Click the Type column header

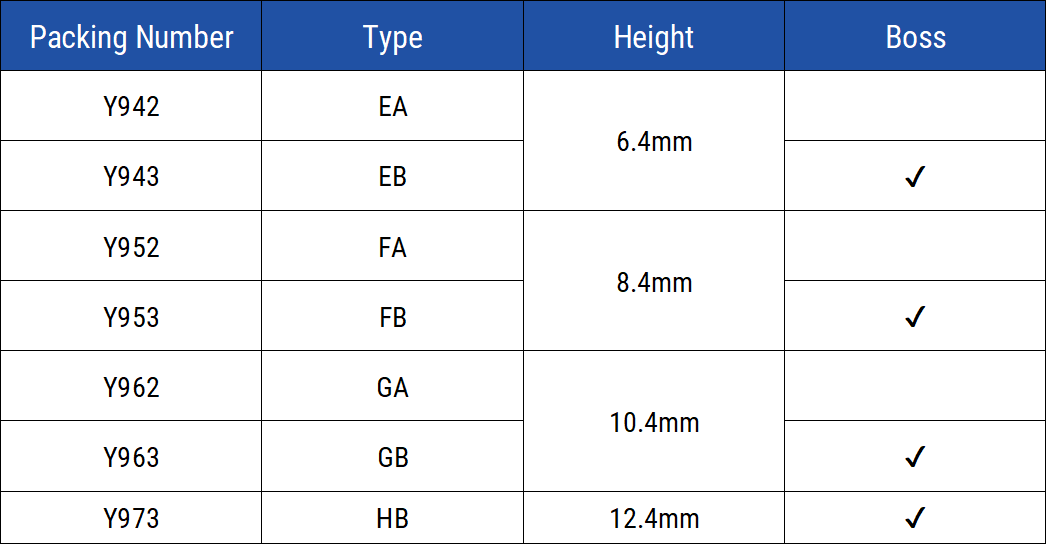click(x=392, y=37)
